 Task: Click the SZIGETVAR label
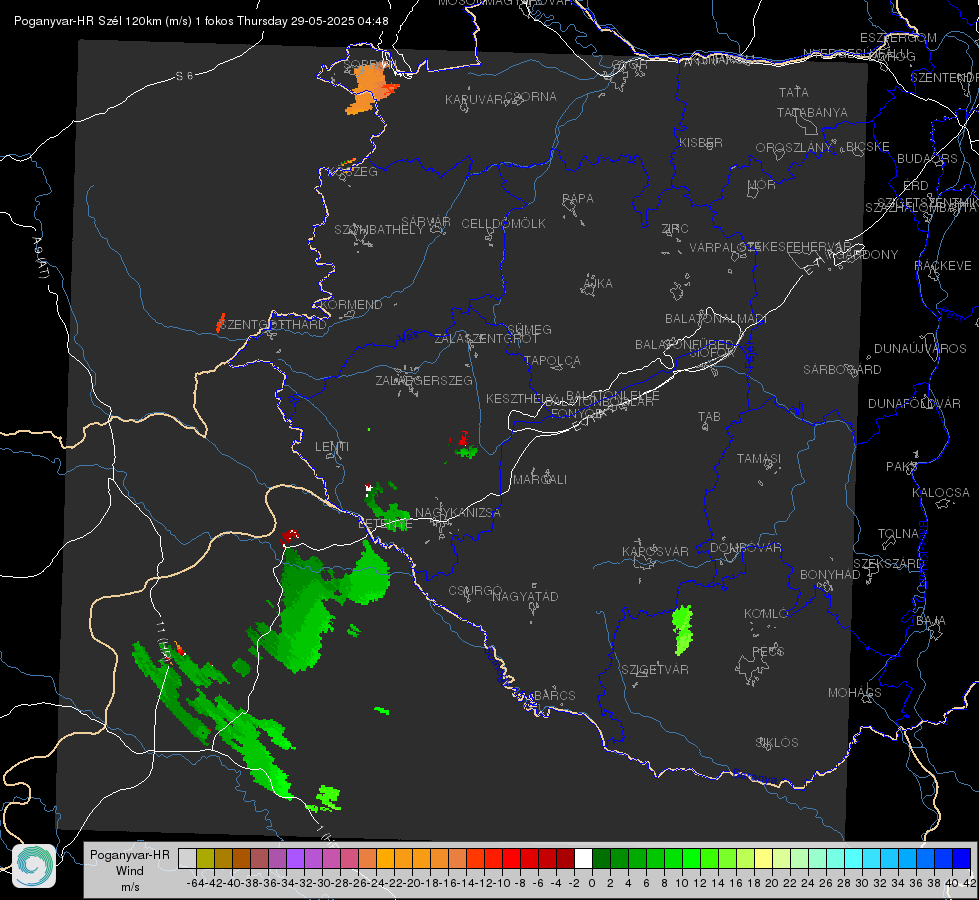655,670
